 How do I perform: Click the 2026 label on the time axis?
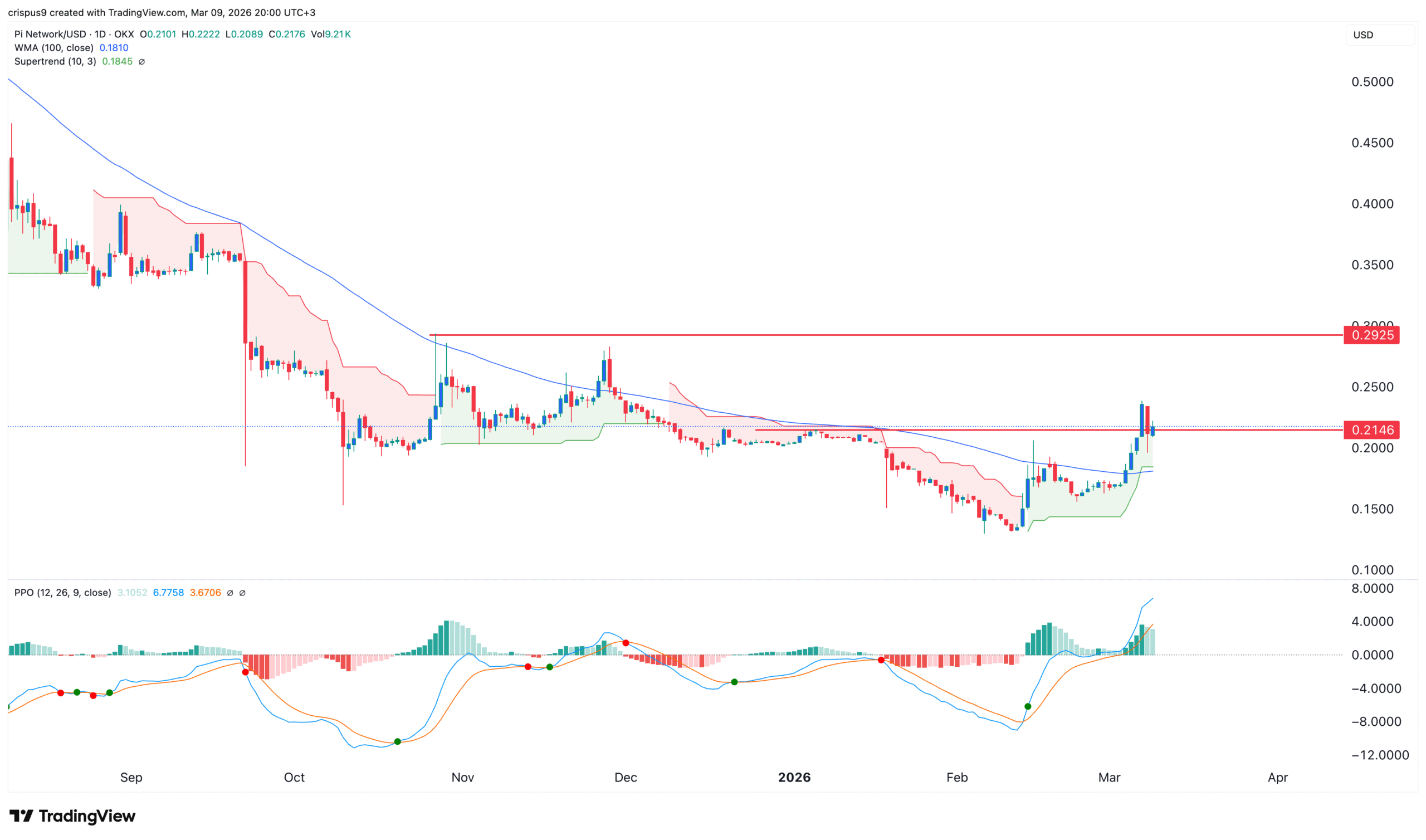[794, 777]
